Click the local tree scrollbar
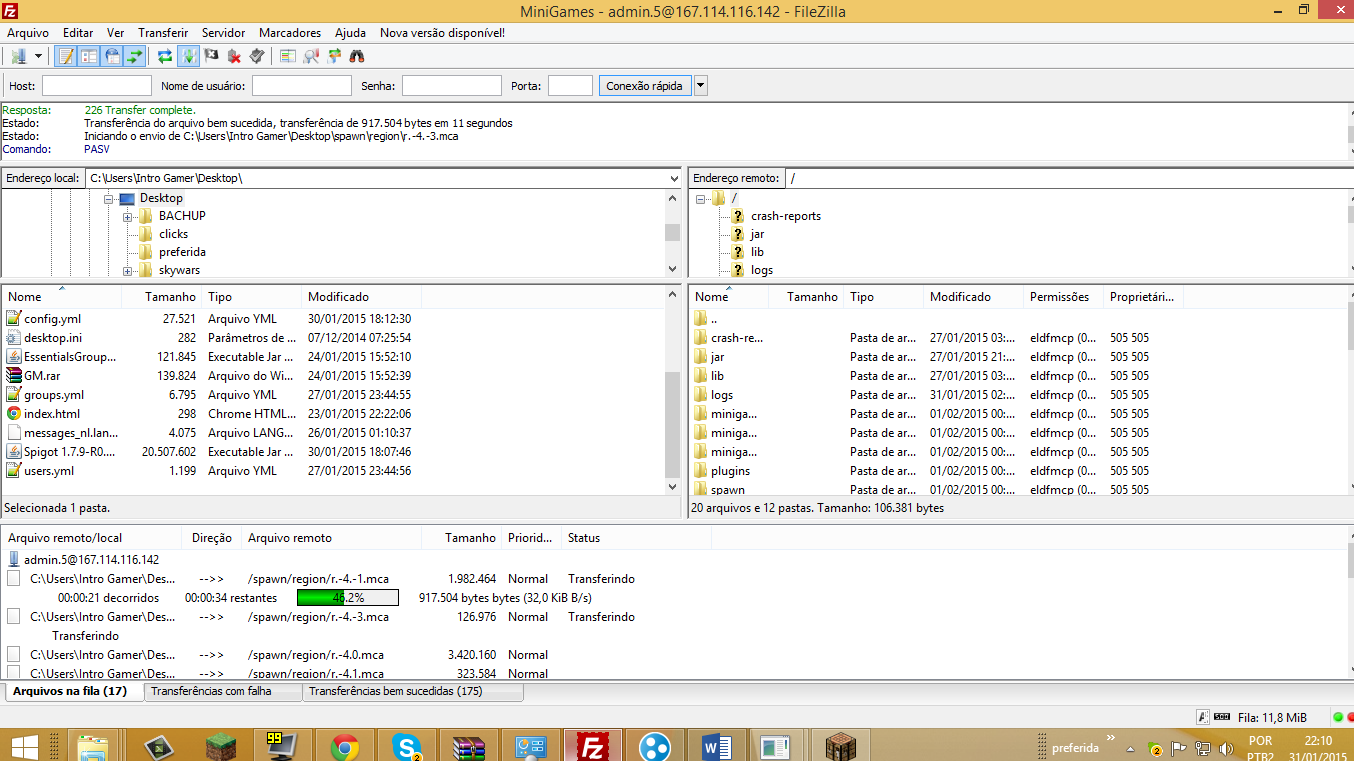 [673, 234]
